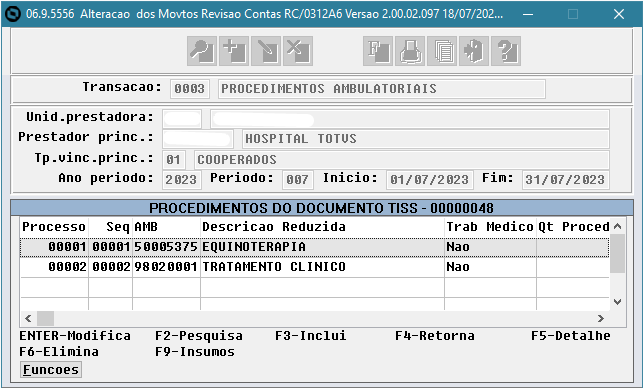Click the delete record toolbar icon
The height and width of the screenshot is (388, 643).
(298, 51)
